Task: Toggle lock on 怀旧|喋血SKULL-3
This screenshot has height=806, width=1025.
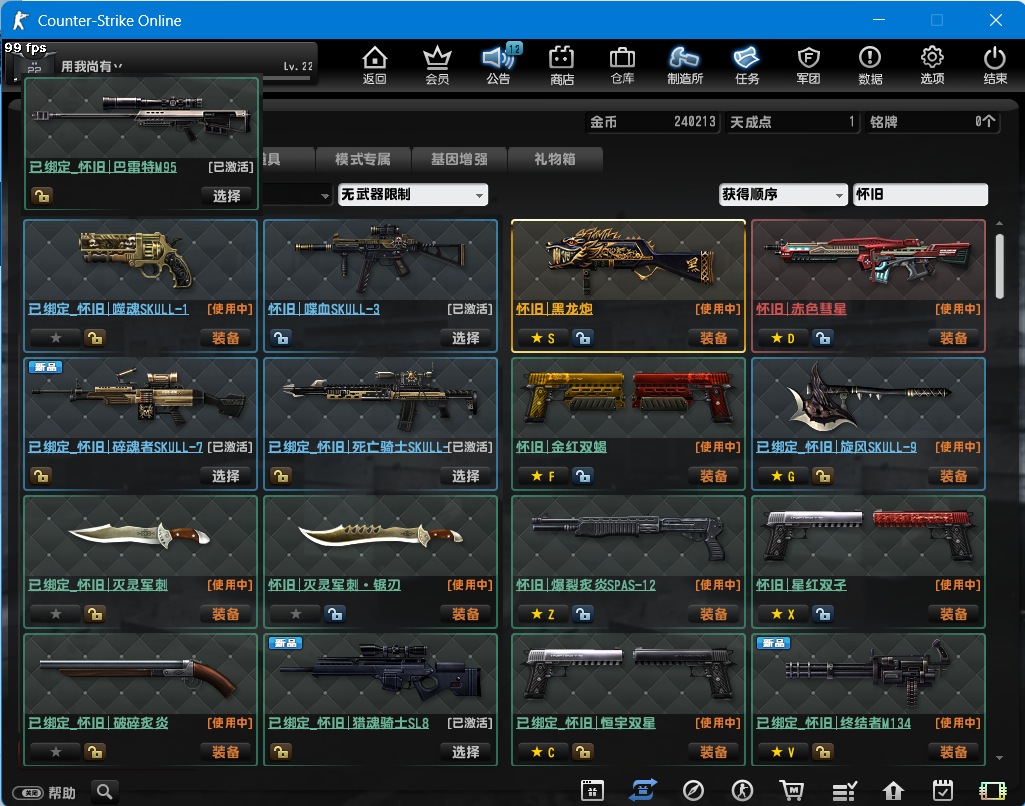Action: pos(281,338)
